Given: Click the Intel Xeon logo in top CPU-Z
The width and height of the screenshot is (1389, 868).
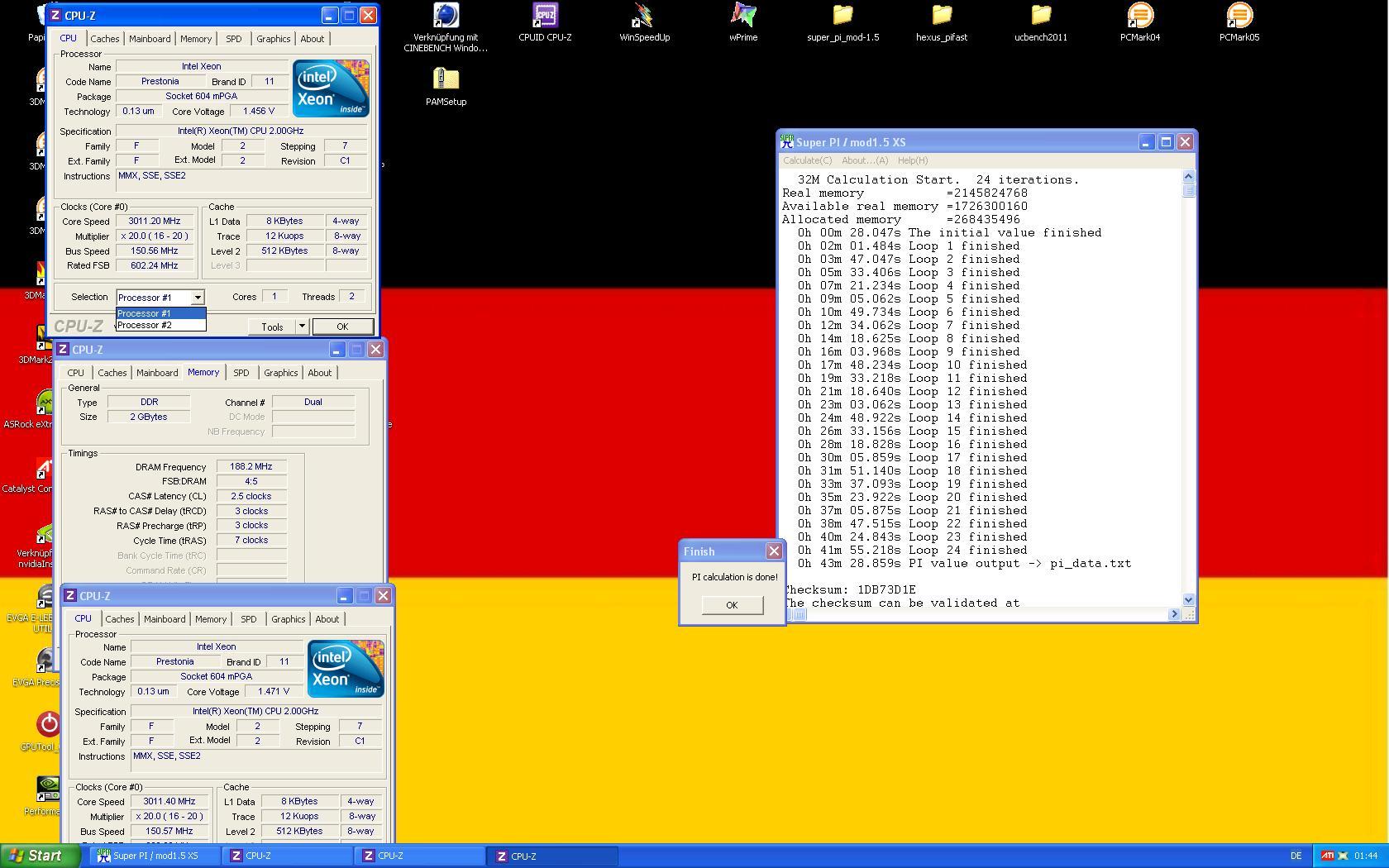Looking at the screenshot, I should (x=331, y=88).
